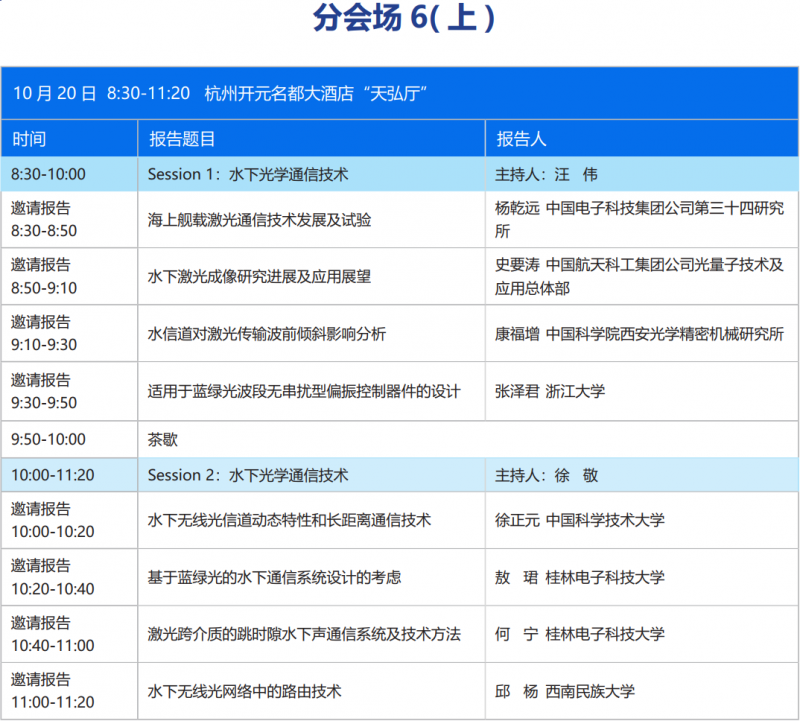The image size is (800, 721).
Task: Click 主持人 汪伟 in the Session 1 row
Action: tap(546, 174)
